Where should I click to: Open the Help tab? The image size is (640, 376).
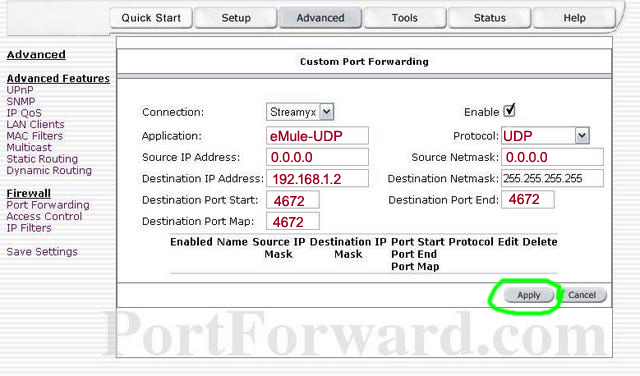(x=574, y=18)
